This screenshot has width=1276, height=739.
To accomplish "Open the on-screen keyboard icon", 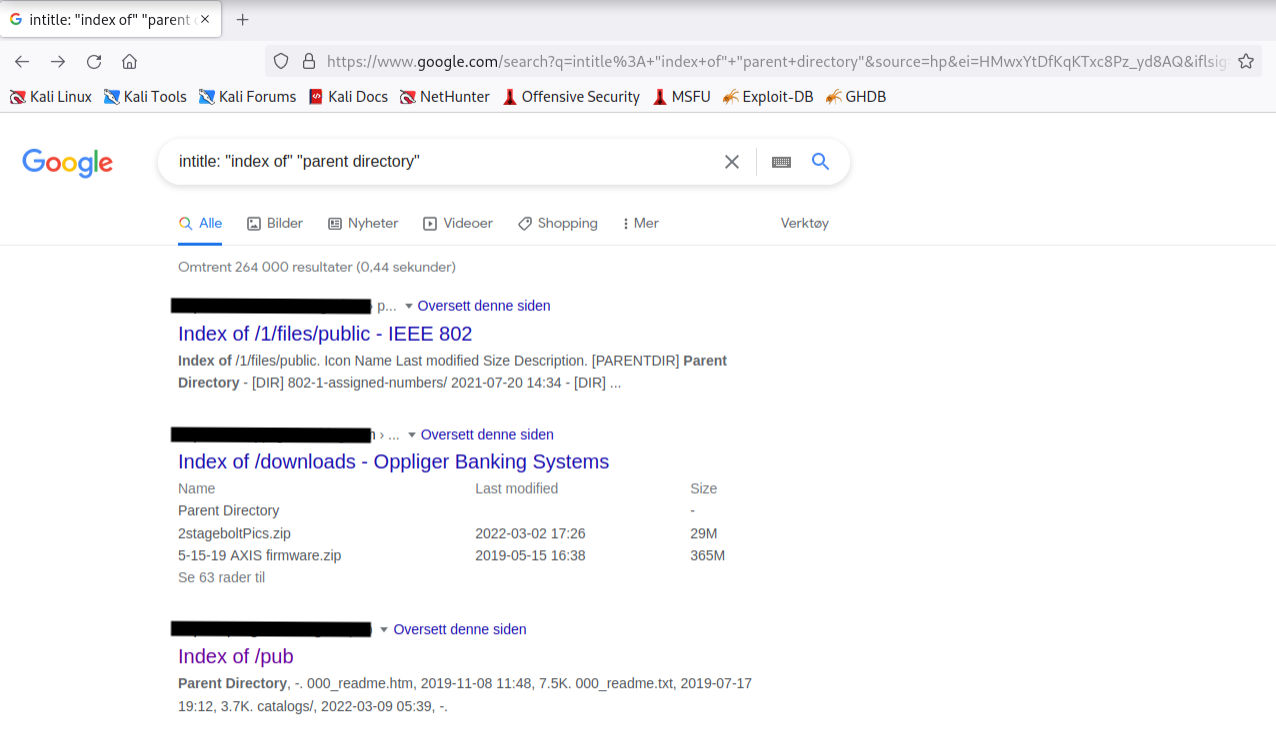I will (x=781, y=162).
